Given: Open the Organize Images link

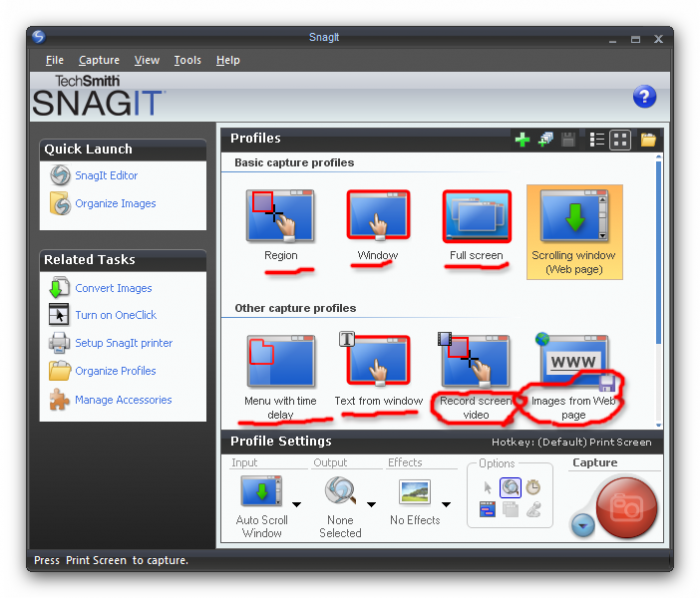Looking at the screenshot, I should pos(116,203).
